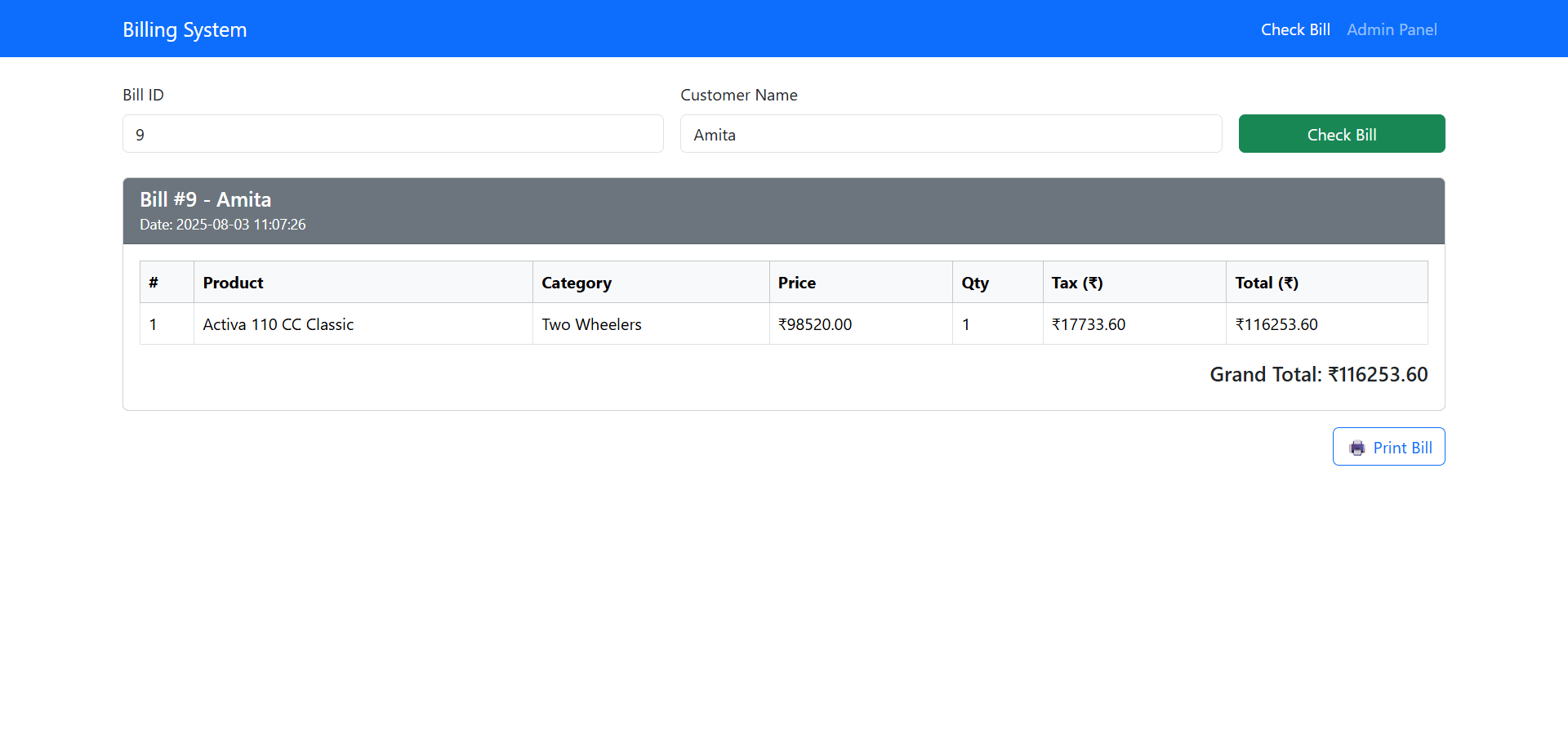
Task: Select the Product column header
Action: click(x=233, y=283)
